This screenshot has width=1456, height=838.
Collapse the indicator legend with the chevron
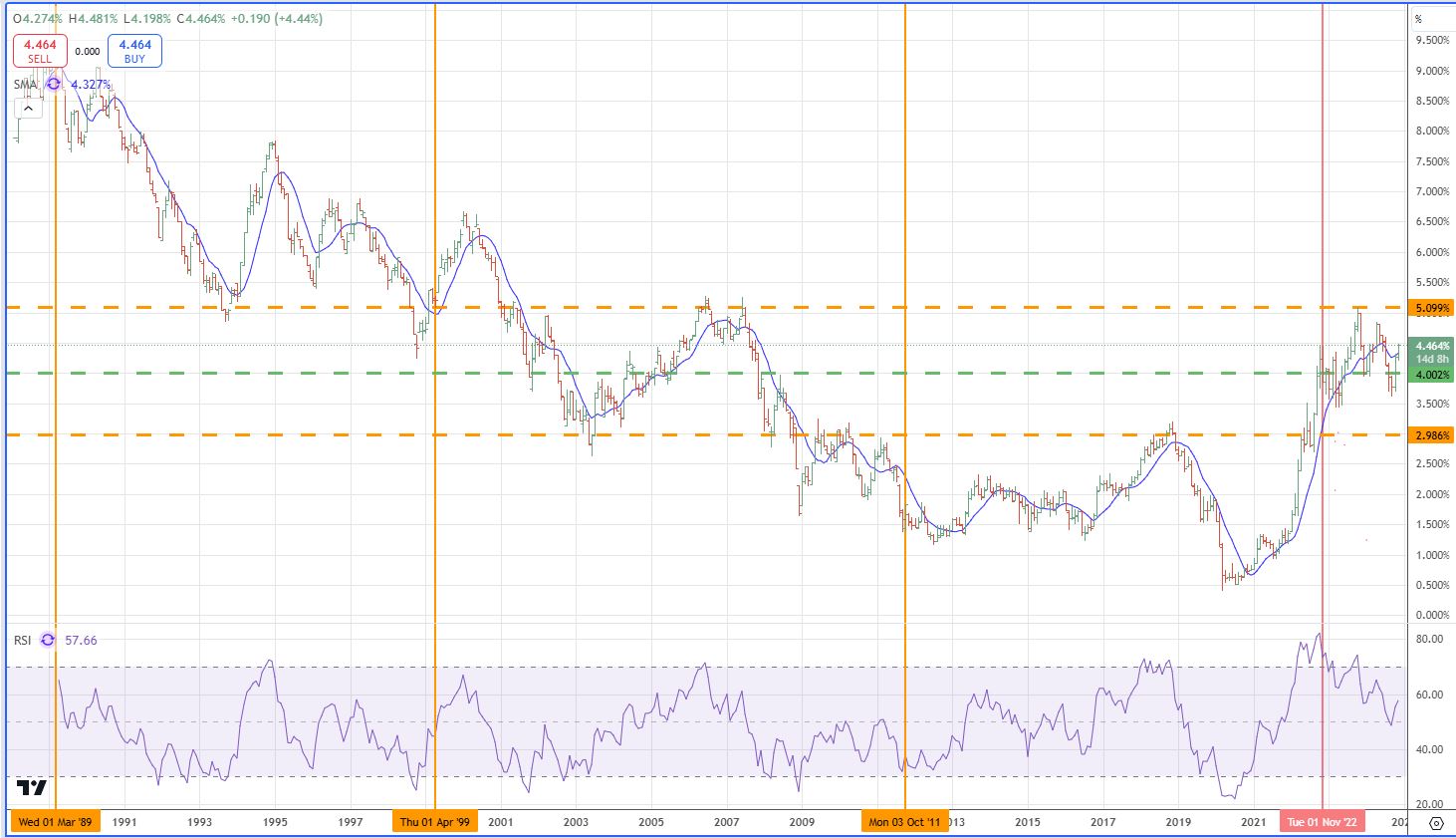point(28,108)
